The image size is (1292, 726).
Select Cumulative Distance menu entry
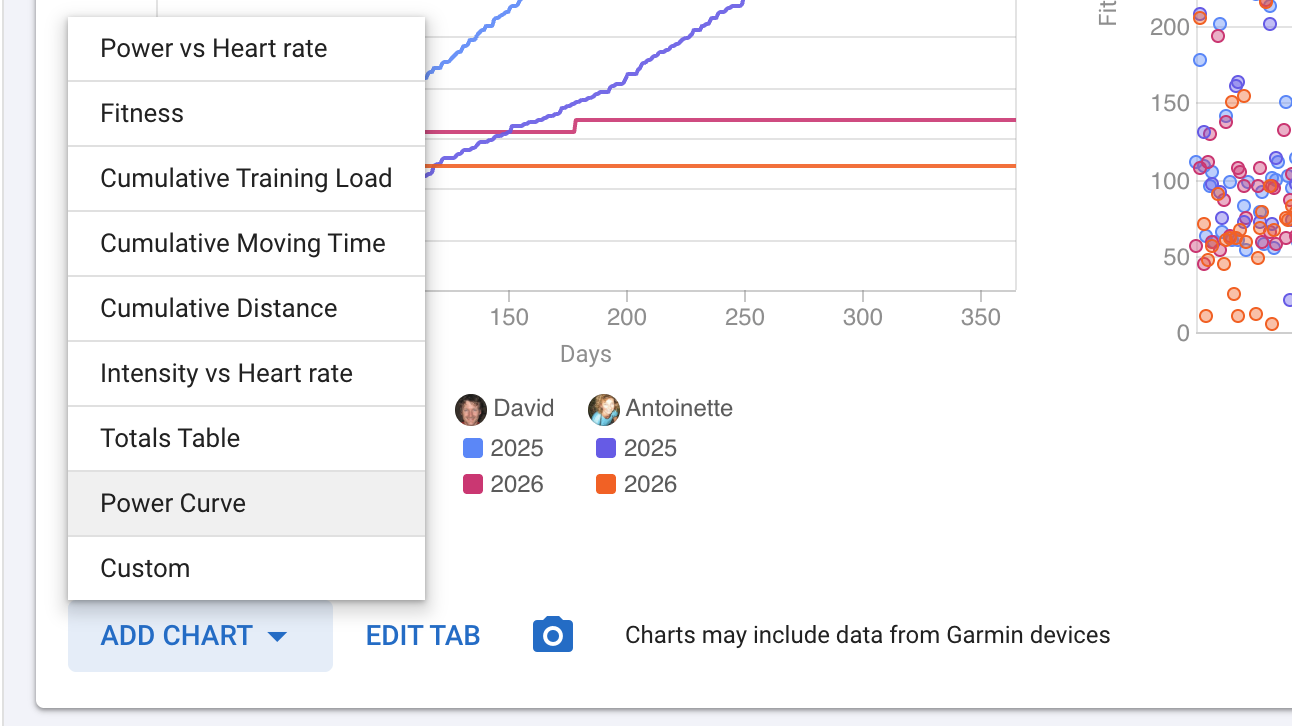[219, 309]
